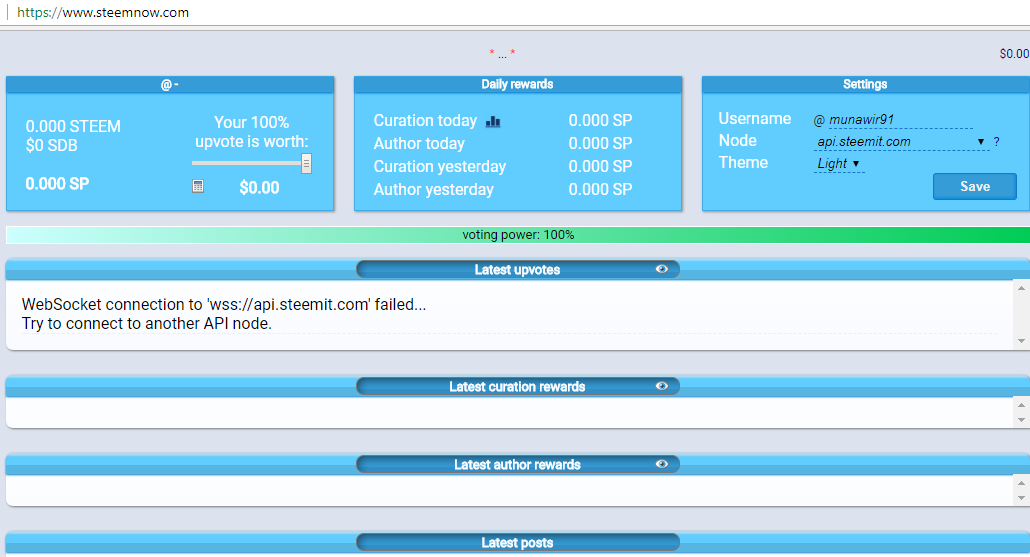Screen dimensions: 1030x557
Task: Click the Latest posts header bar
Action: 518,543
